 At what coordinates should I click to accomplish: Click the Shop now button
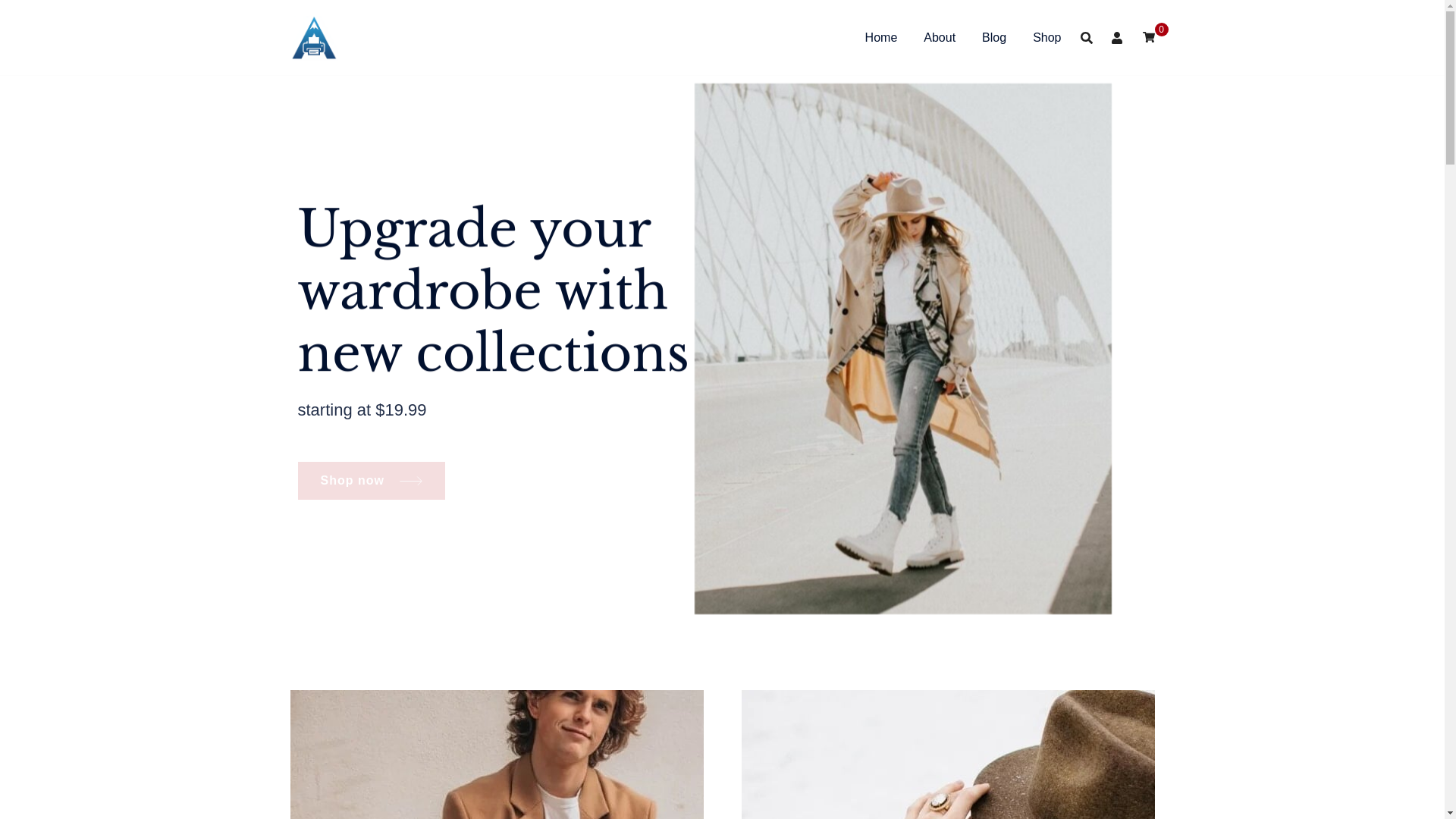tap(371, 481)
